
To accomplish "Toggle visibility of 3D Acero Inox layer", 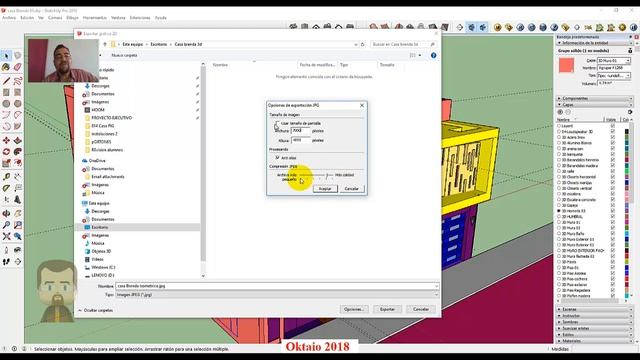I will [612, 138].
